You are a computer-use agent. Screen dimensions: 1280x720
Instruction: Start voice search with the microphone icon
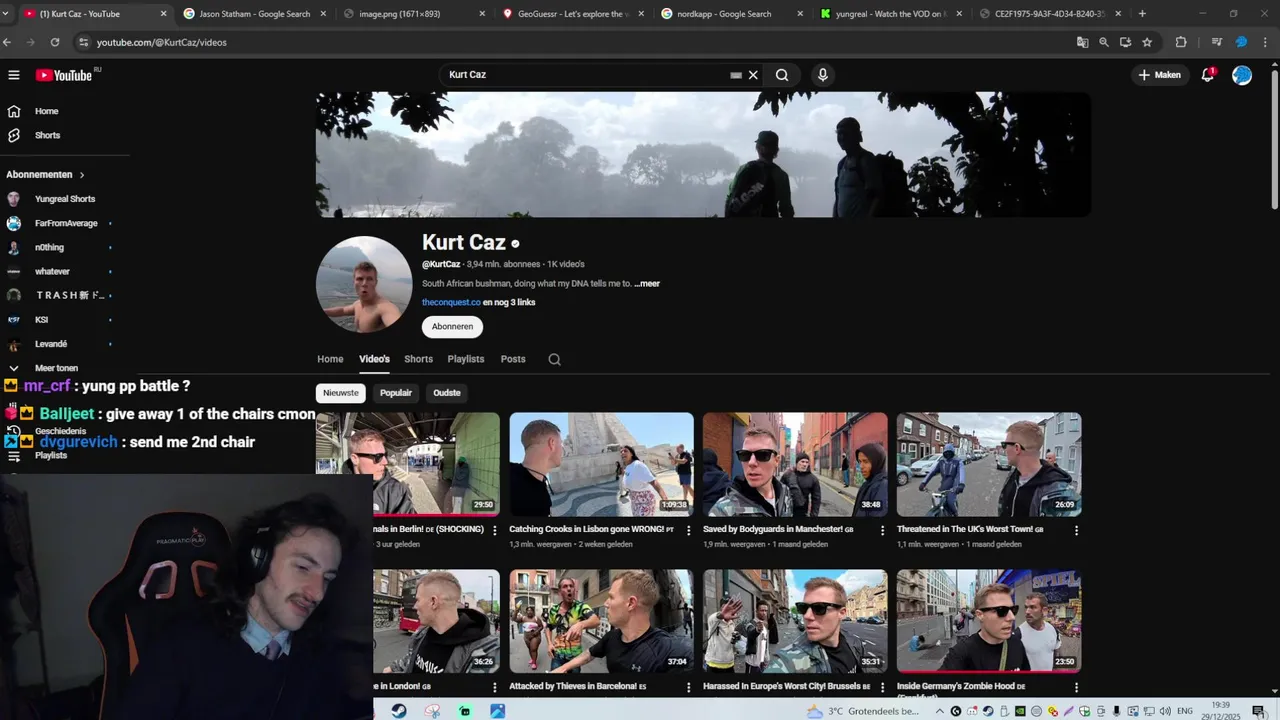tap(822, 75)
